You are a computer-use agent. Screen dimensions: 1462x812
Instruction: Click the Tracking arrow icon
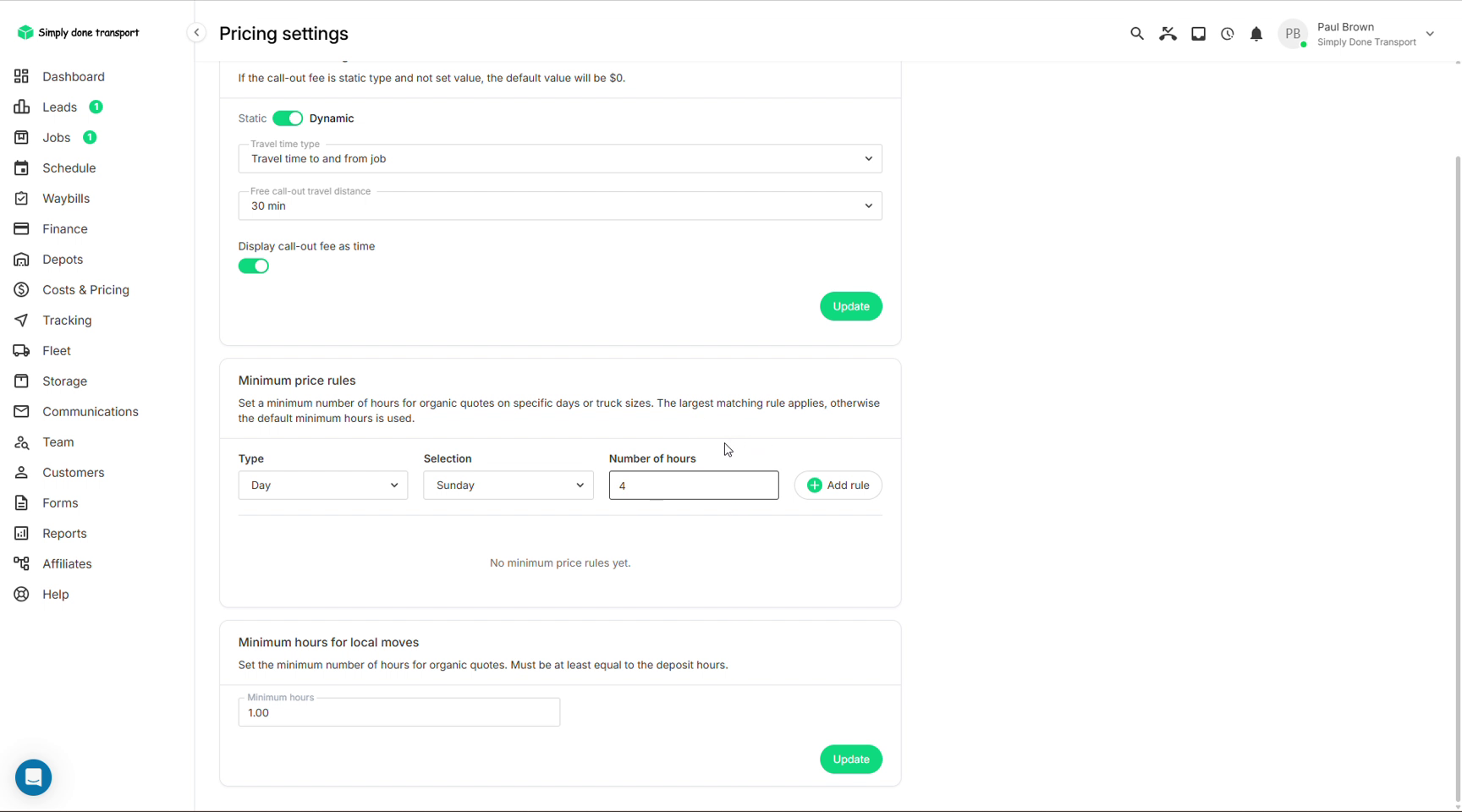tap(21, 320)
